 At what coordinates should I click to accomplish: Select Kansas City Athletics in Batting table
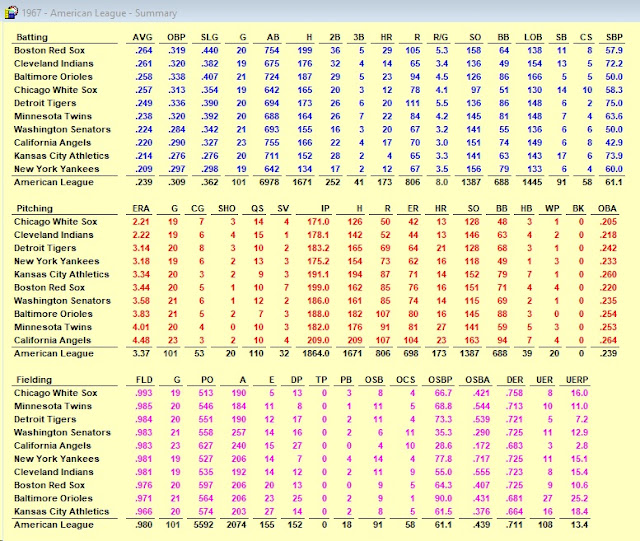tap(61, 156)
